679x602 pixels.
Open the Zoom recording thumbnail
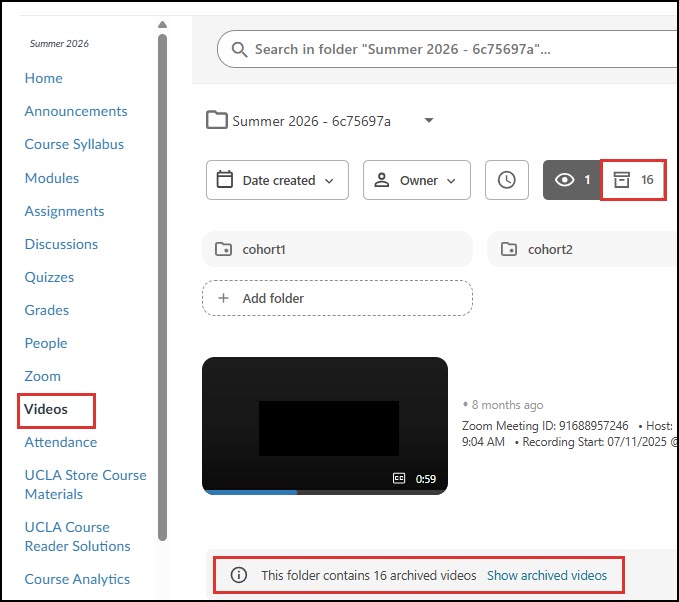click(x=325, y=426)
